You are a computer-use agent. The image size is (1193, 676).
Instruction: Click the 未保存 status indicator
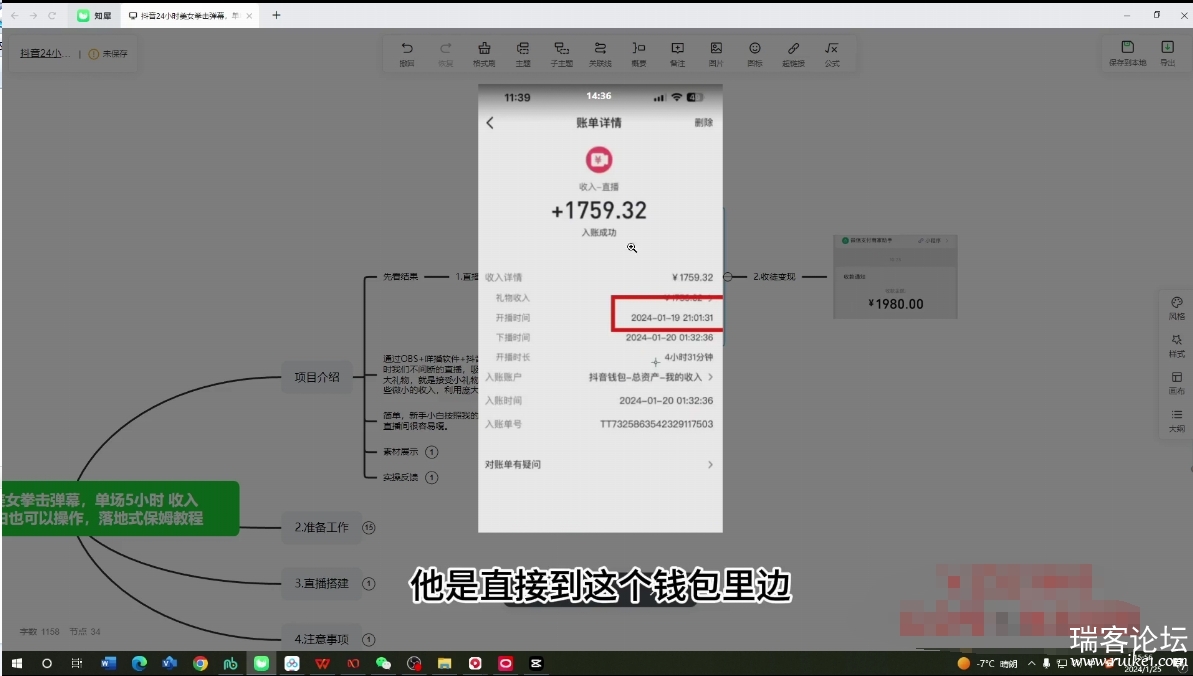click(109, 54)
